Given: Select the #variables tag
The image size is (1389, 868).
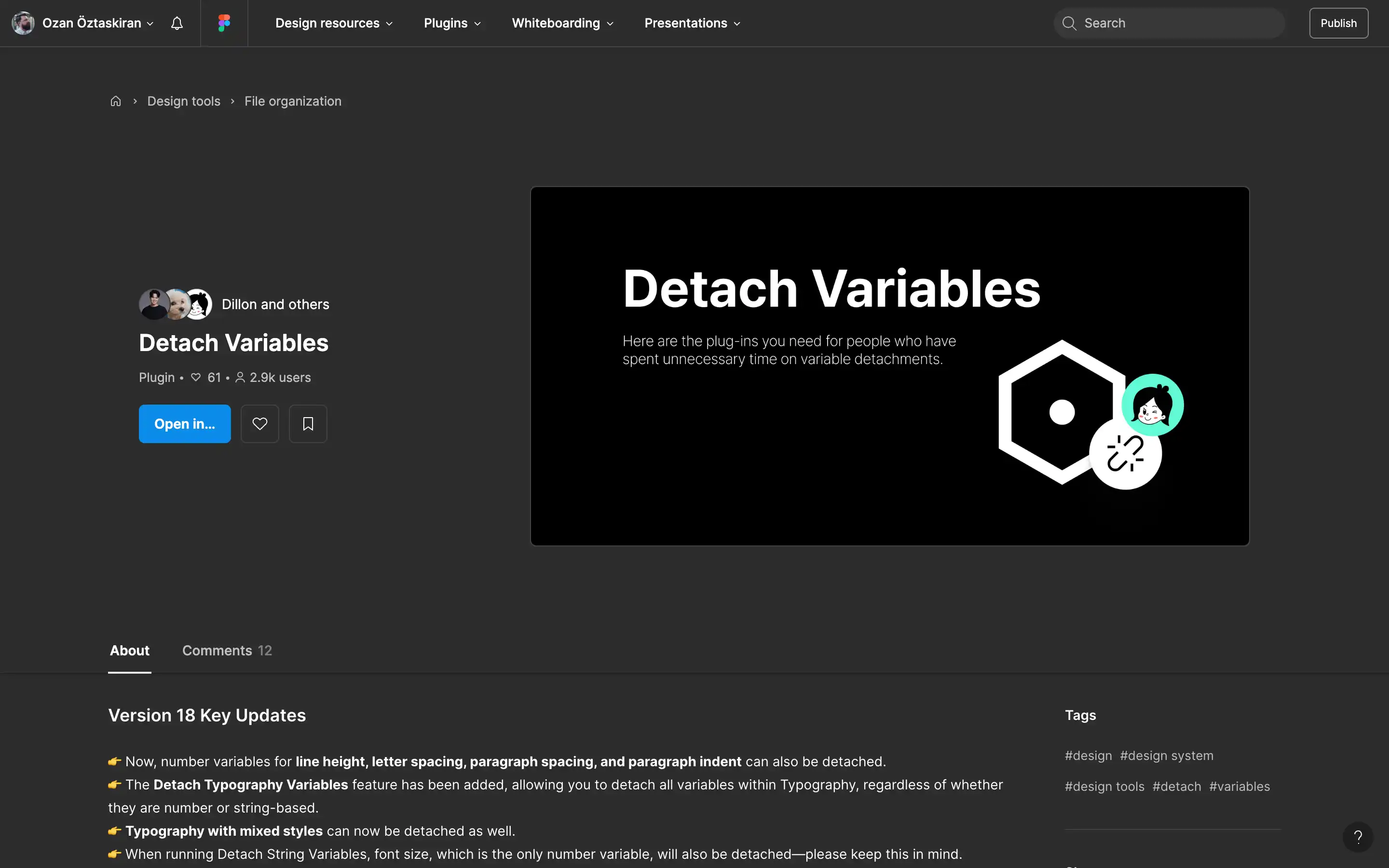Looking at the screenshot, I should pyautogui.click(x=1240, y=787).
